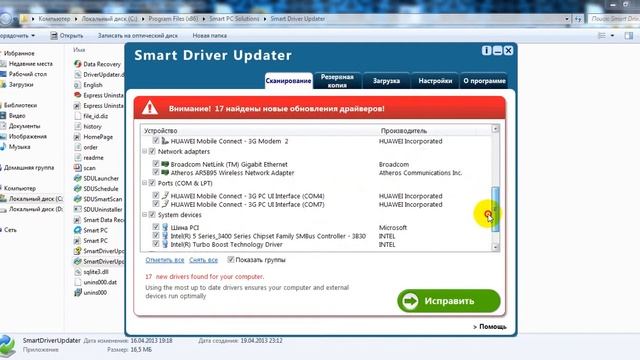This screenshot has width=640, height=360.
Task: Click the SDUSmartScan file icon in Explorer
Action: [78, 199]
